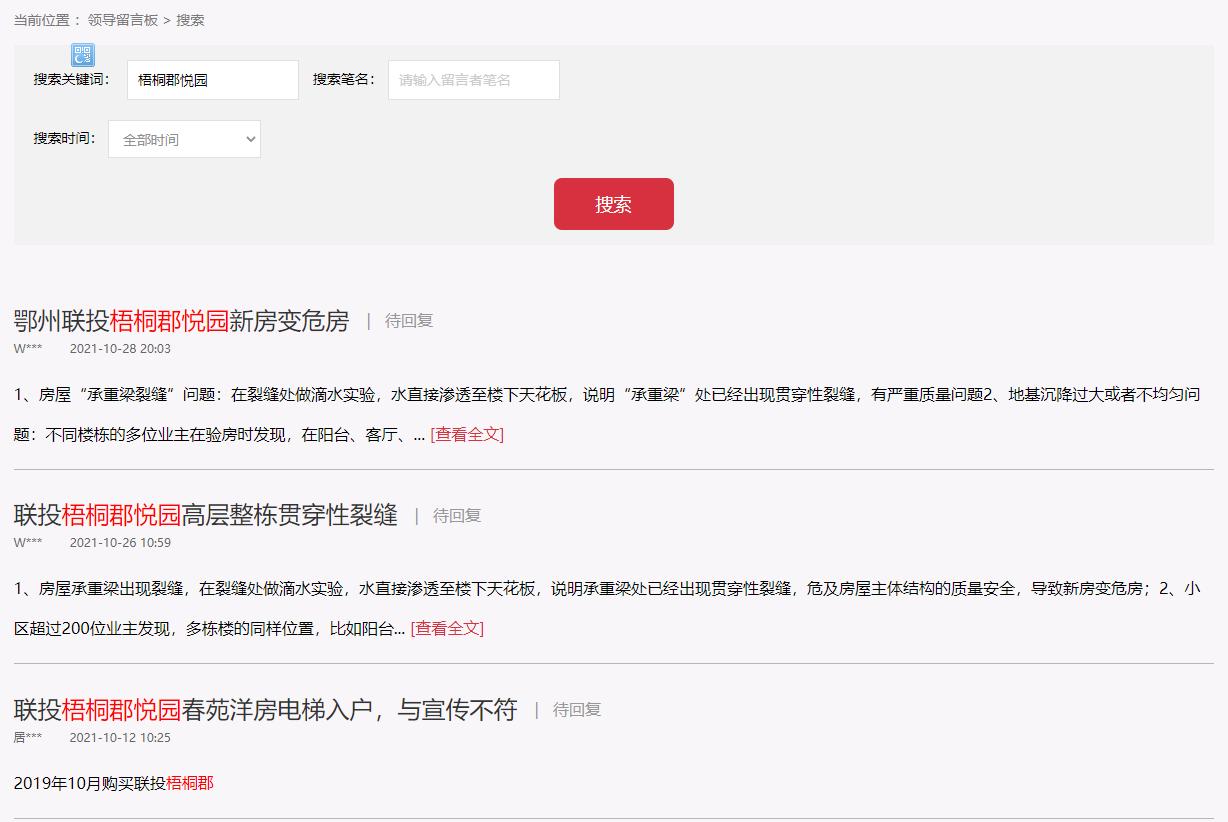Screen dimensions: 1228x822
Task: Select the keyword text 梧桐郡悦园 in search box
Action: point(177,80)
